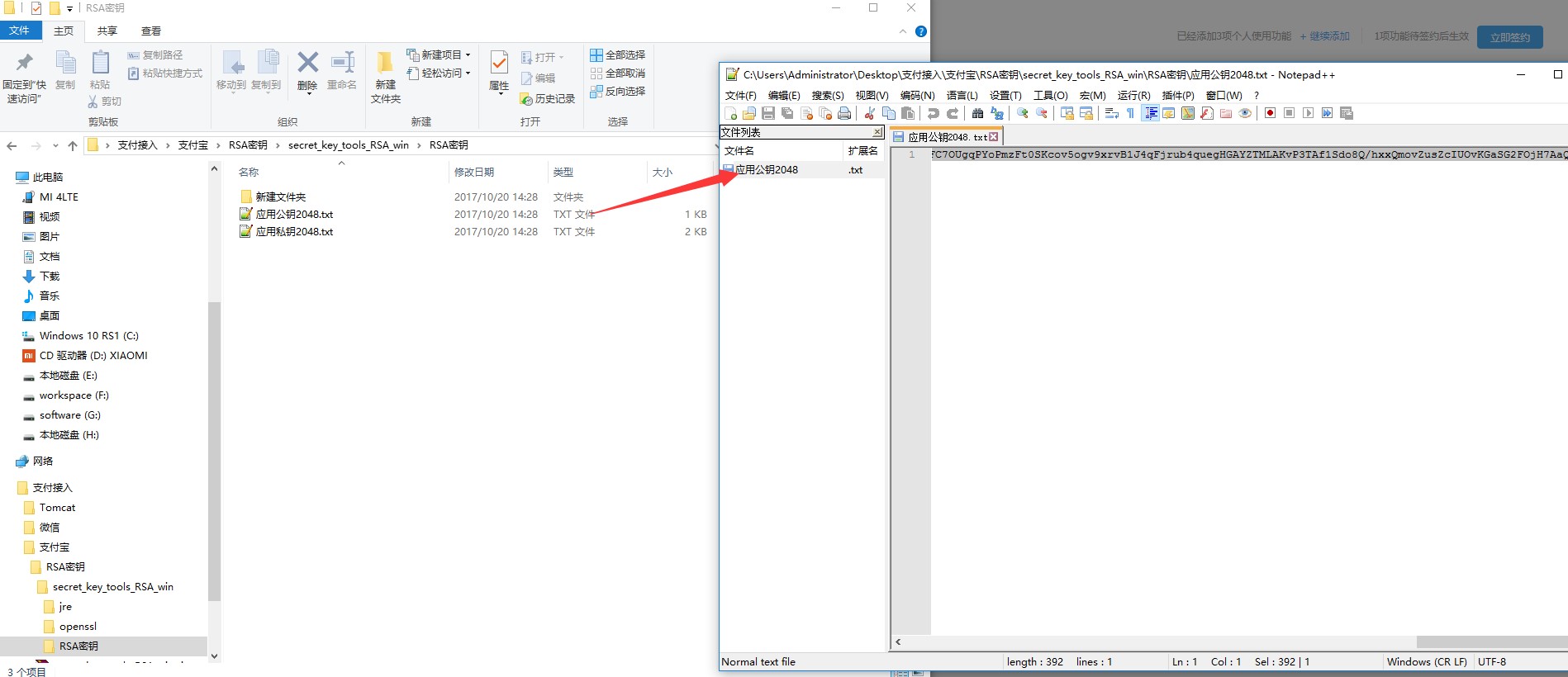The width and height of the screenshot is (1568, 677).
Task: Expand breadcrumb chevron after 支付宝
Action: pos(219,145)
